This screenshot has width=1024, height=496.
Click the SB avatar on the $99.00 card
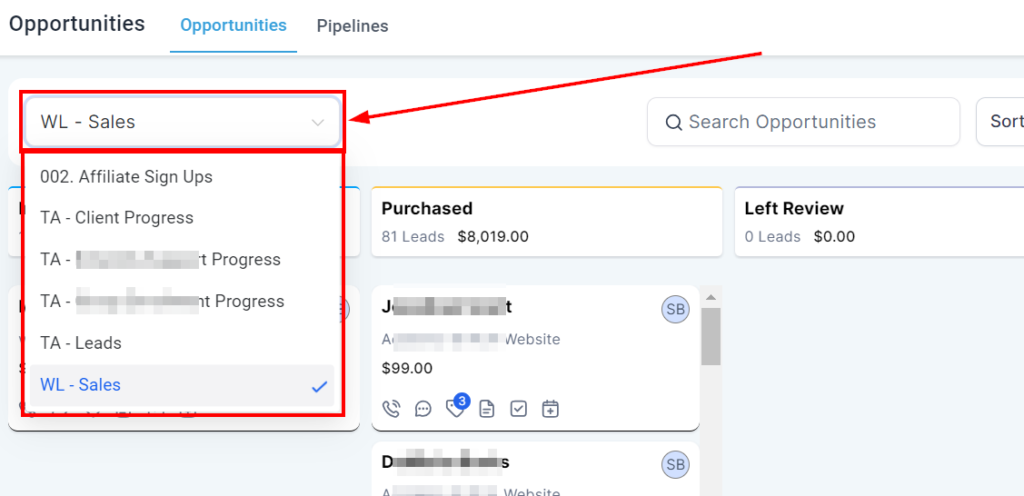pos(675,310)
